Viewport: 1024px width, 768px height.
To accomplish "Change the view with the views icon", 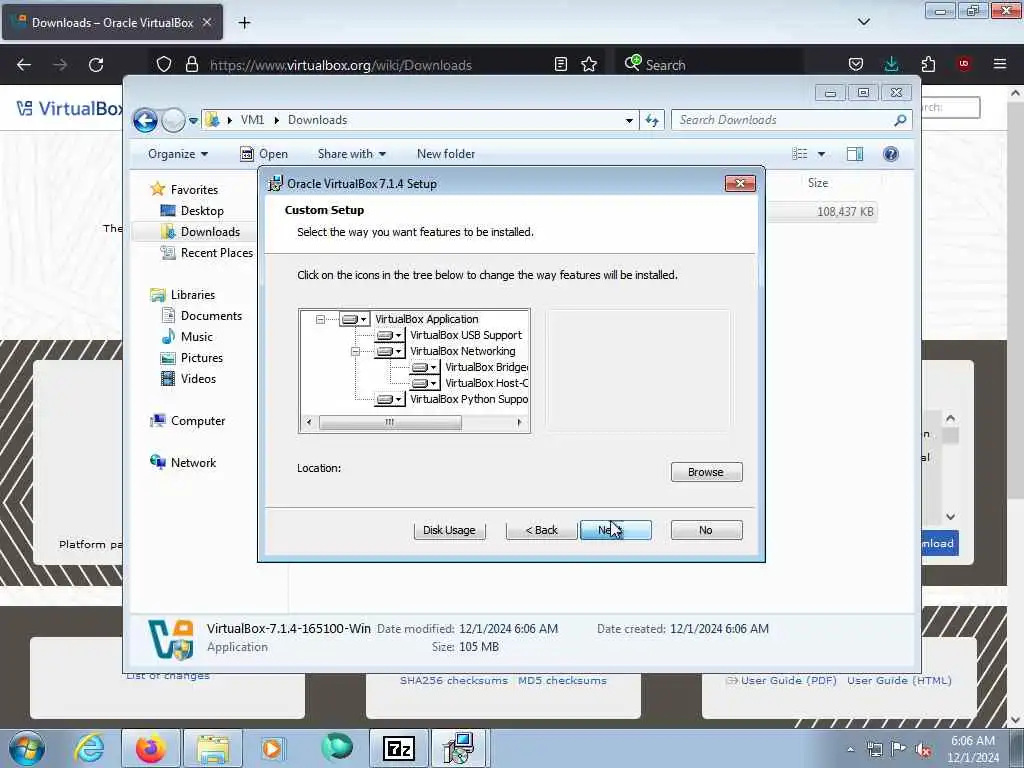I will 800,154.
